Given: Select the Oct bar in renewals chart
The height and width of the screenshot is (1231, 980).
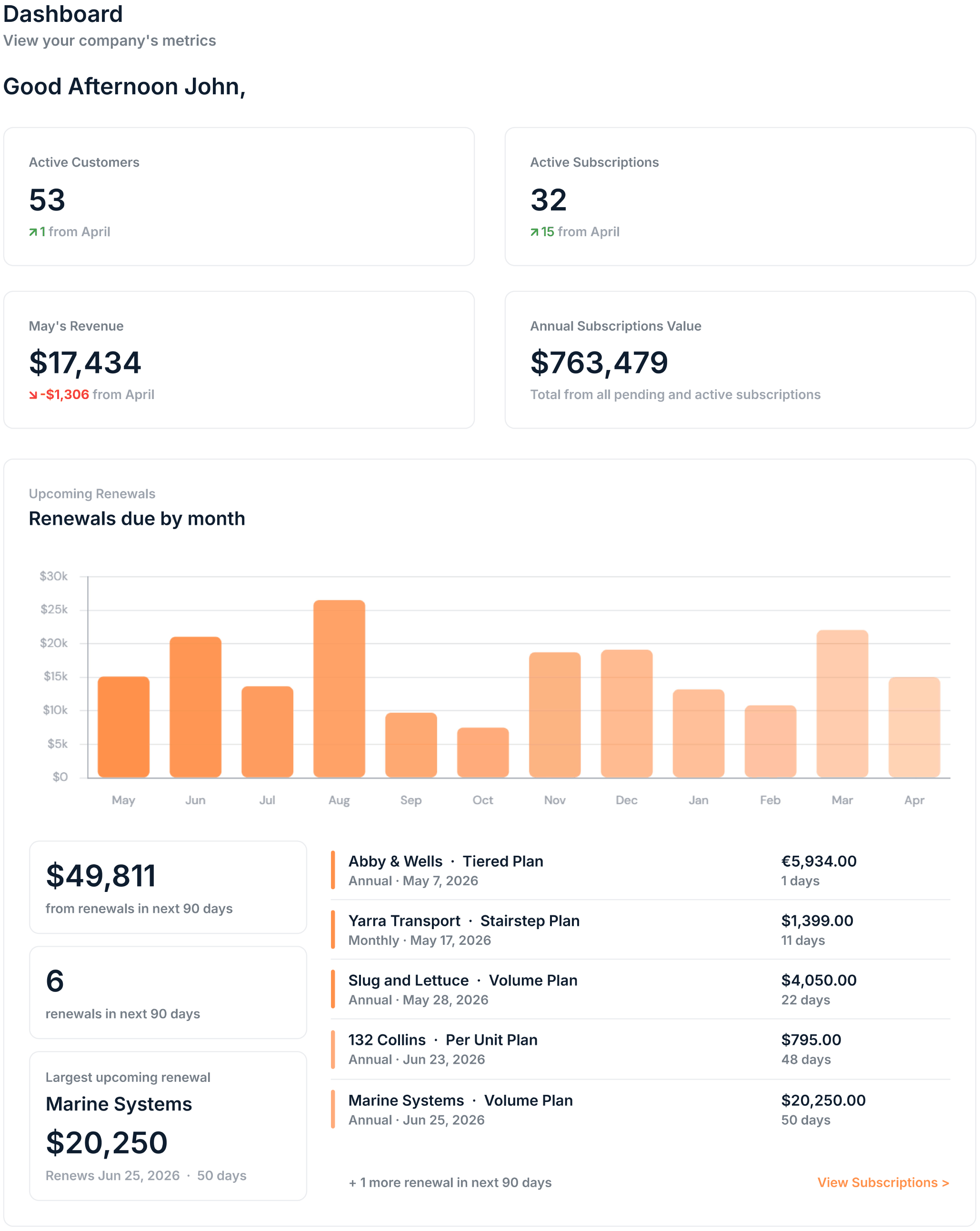Looking at the screenshot, I should [483, 752].
